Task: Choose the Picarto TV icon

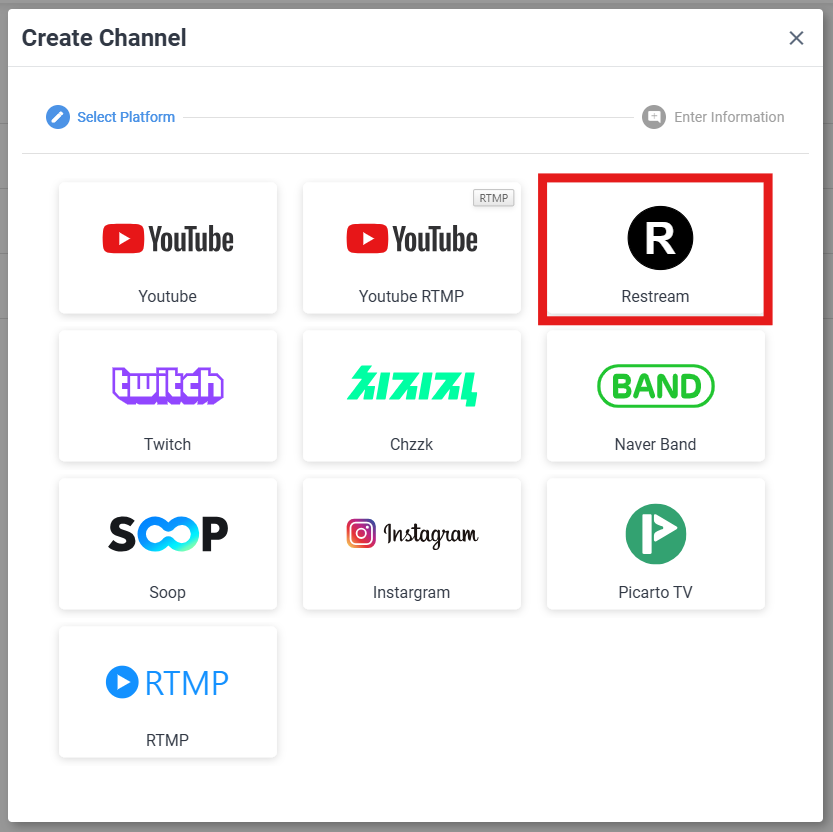Action: coord(655,534)
